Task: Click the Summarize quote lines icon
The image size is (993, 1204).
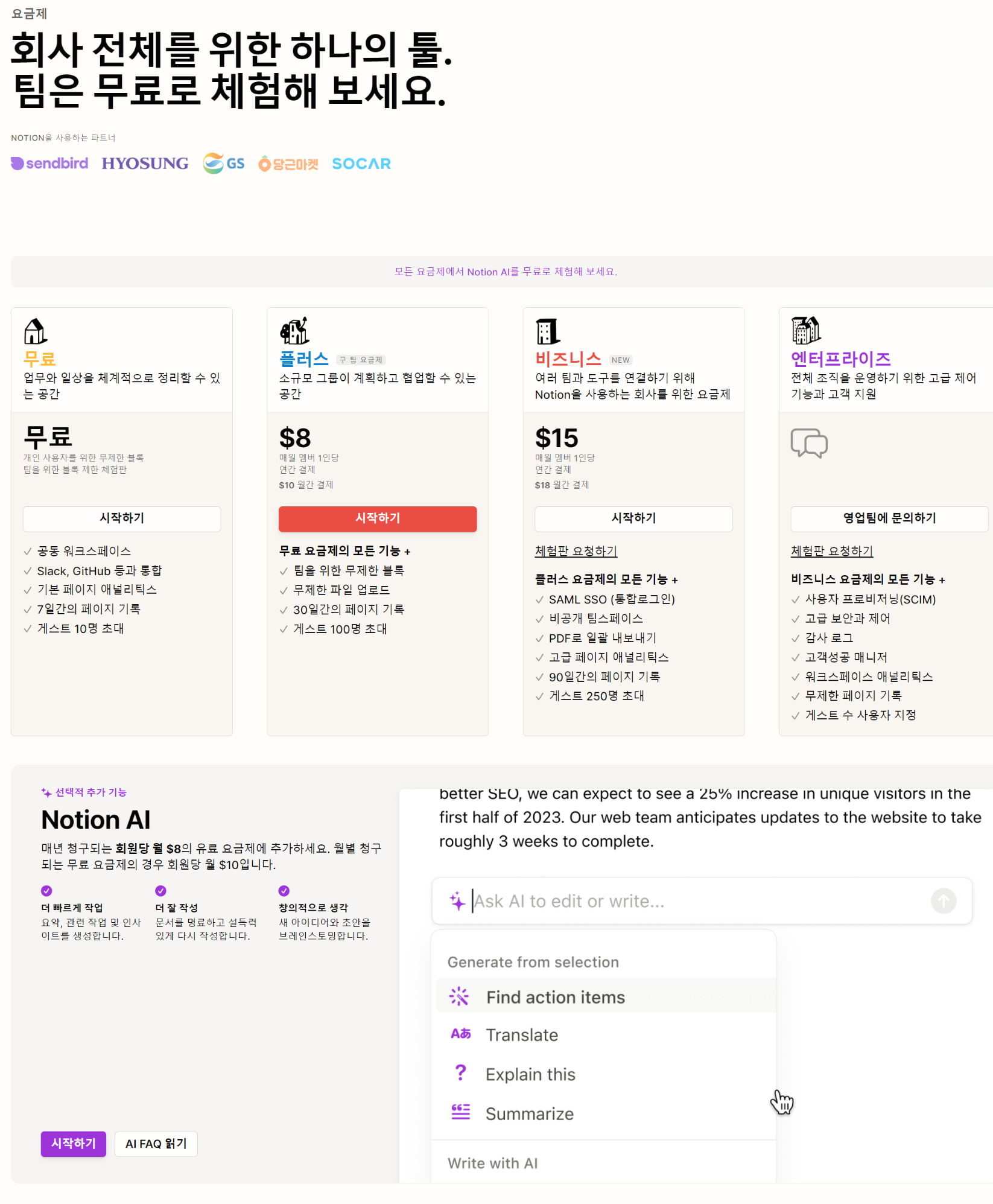Action: pos(460,1112)
